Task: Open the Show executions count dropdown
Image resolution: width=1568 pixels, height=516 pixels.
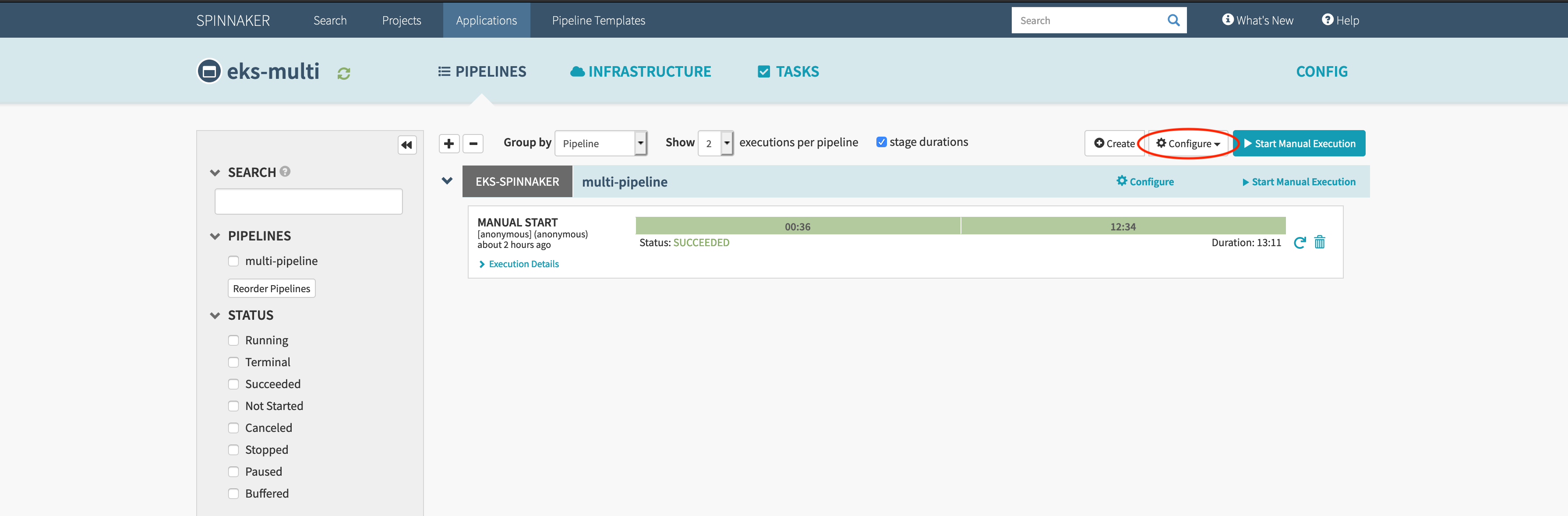Action: [715, 144]
